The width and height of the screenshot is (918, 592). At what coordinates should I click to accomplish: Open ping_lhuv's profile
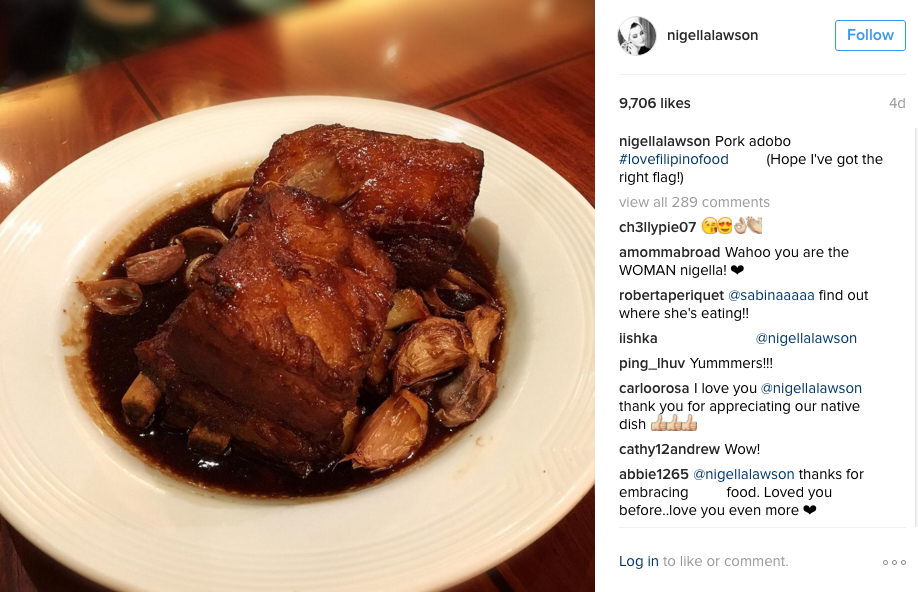click(x=652, y=364)
